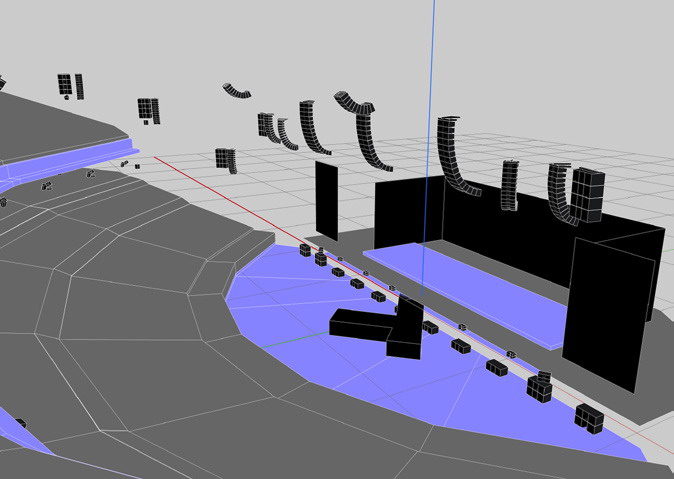674x479 pixels.
Task: Select the L-shaped black block in audience area
Action: (360, 324)
